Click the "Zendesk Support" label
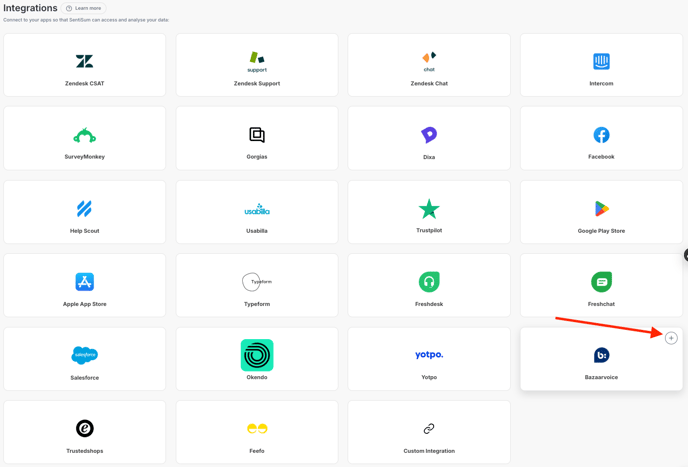Screen dimensions: 688x467 (257, 83)
